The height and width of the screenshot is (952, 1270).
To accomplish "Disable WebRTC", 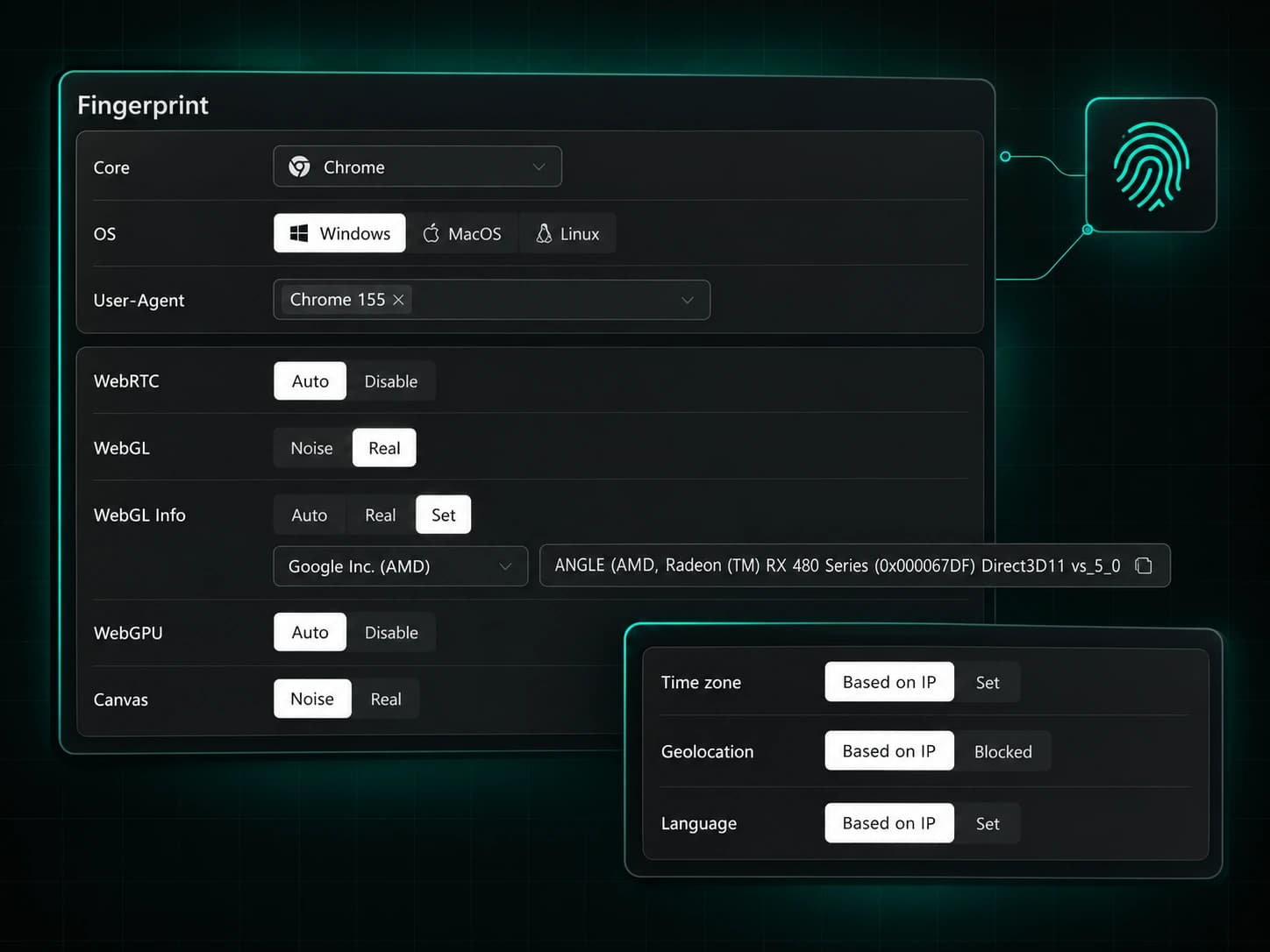I will click(x=391, y=381).
